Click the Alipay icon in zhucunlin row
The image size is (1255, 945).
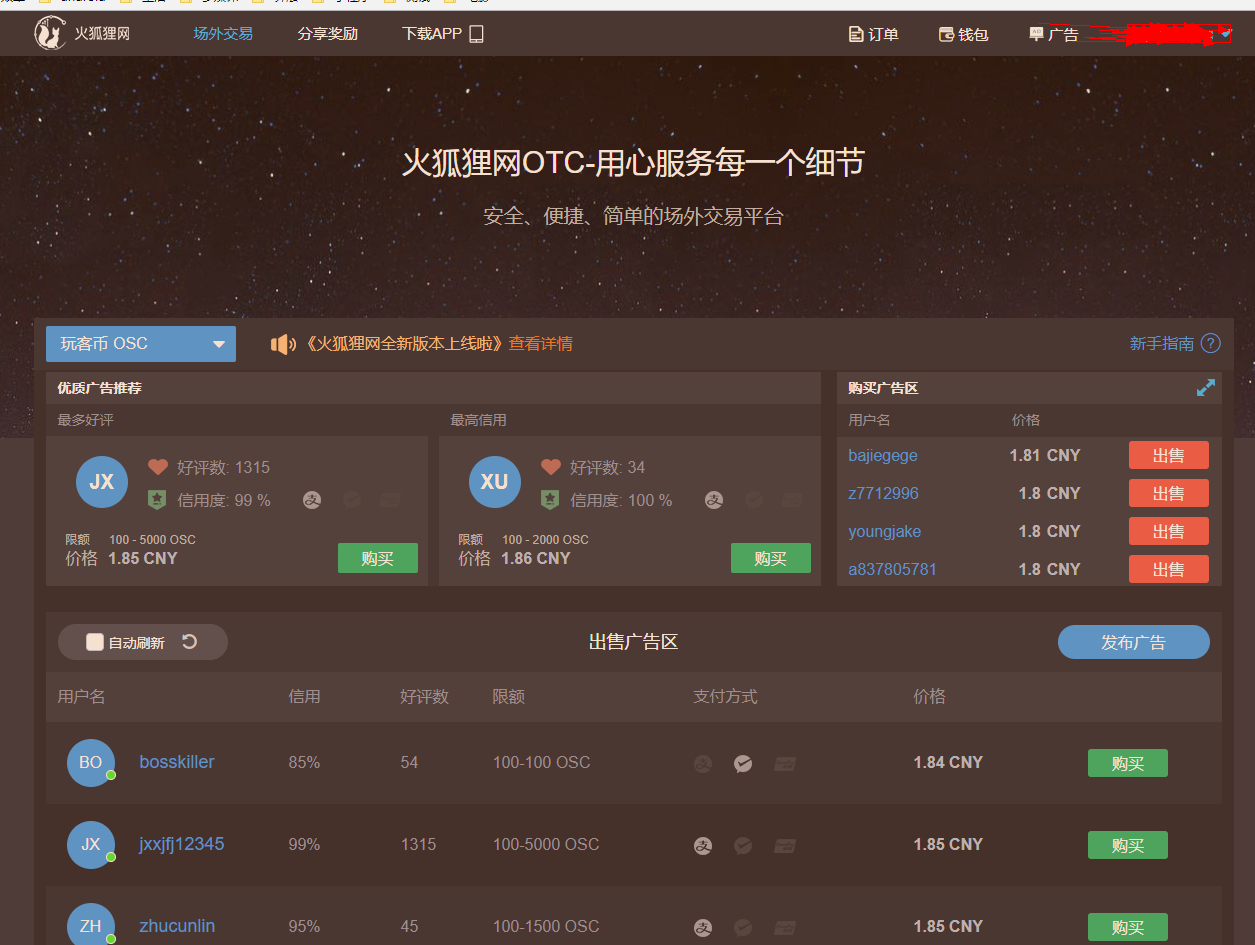click(703, 927)
